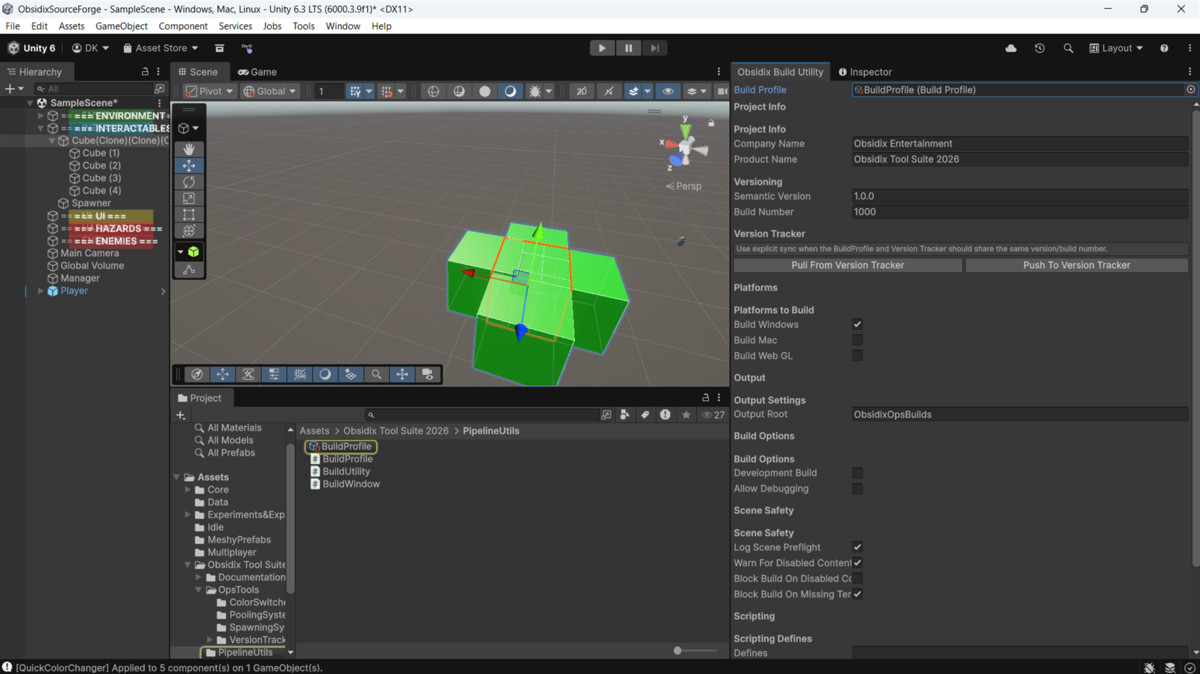Collapse the Assets folder in Project tree
Viewport: 1200px width, 674px height.
[x=177, y=477]
